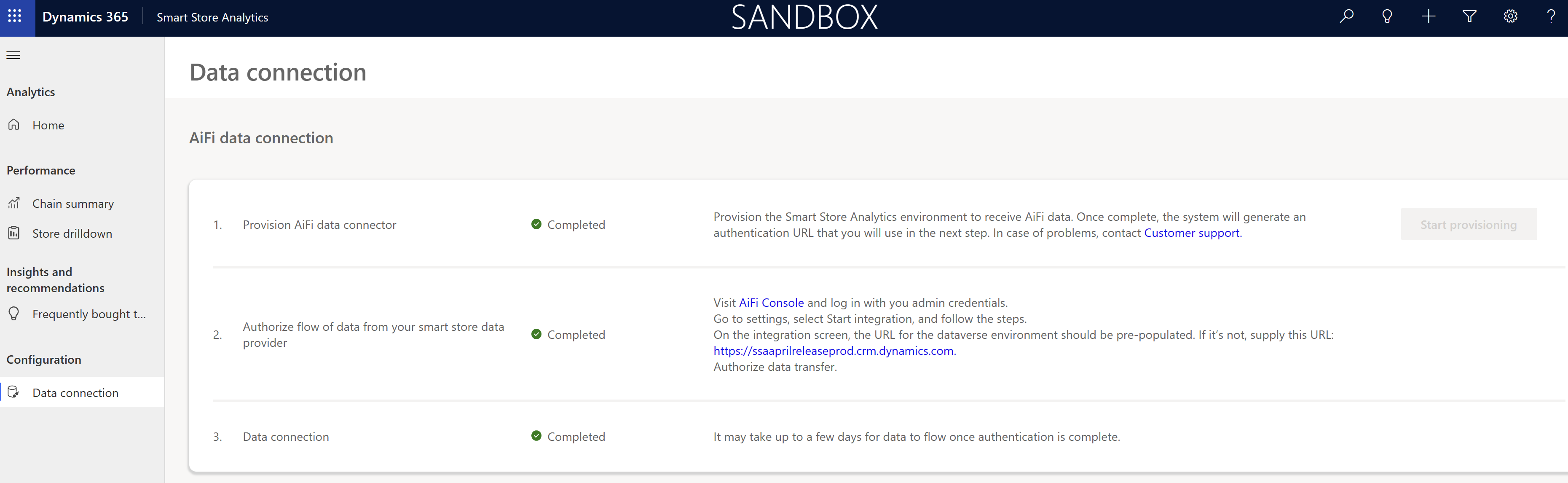The width and height of the screenshot is (1568, 483).
Task: Expand the Performance sidebar section
Action: [x=41, y=170]
